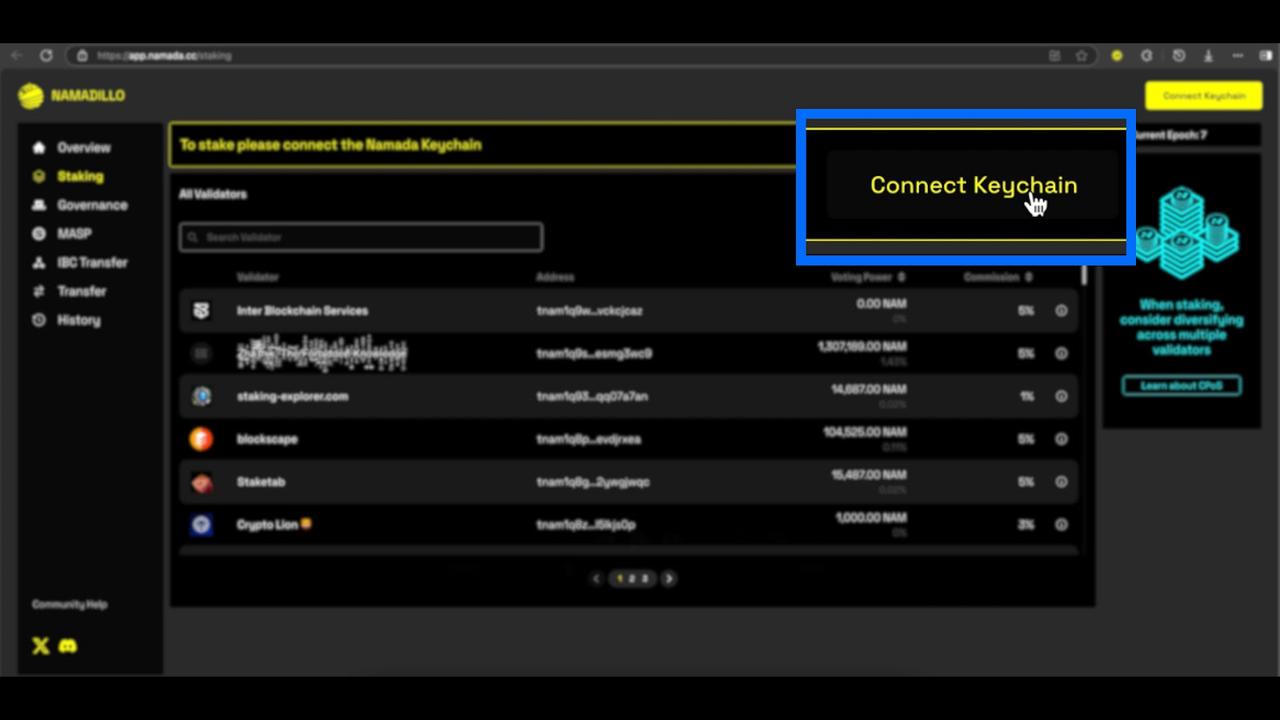The width and height of the screenshot is (1280, 720).
Task: Open the X (Twitter) community link icon
Action: [41, 646]
